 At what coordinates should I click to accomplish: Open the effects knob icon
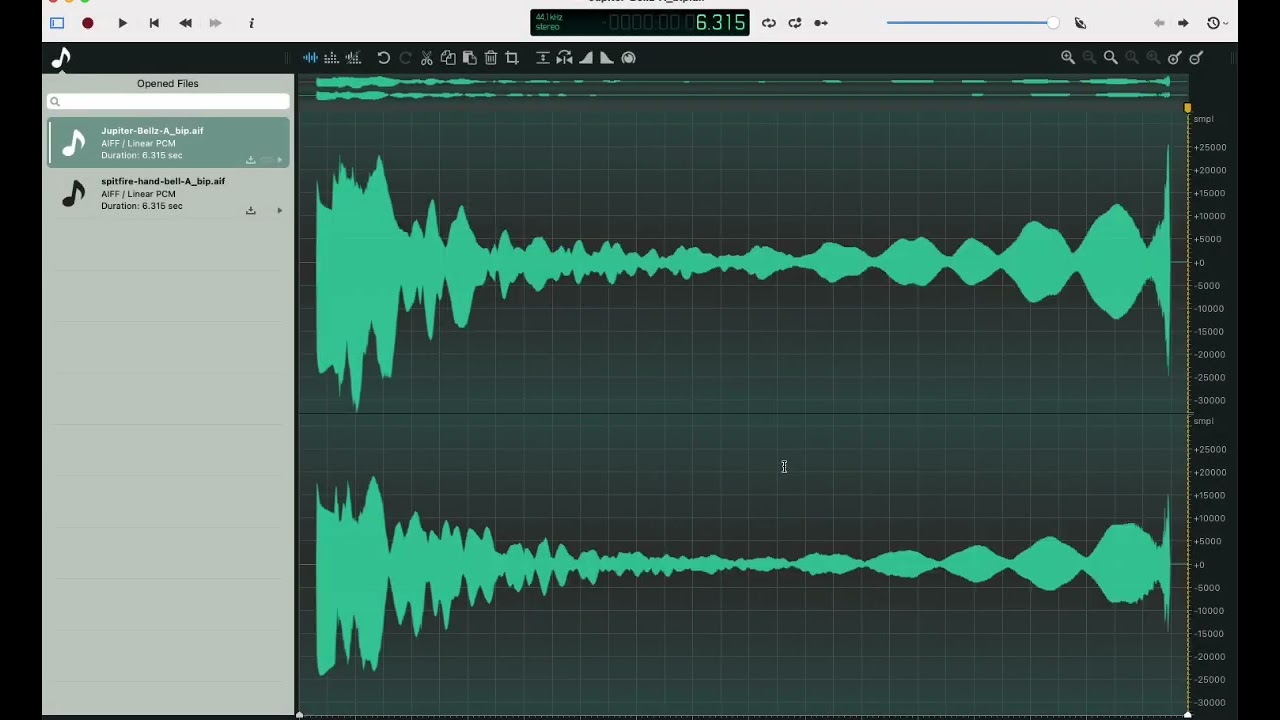pyautogui.click(x=628, y=58)
